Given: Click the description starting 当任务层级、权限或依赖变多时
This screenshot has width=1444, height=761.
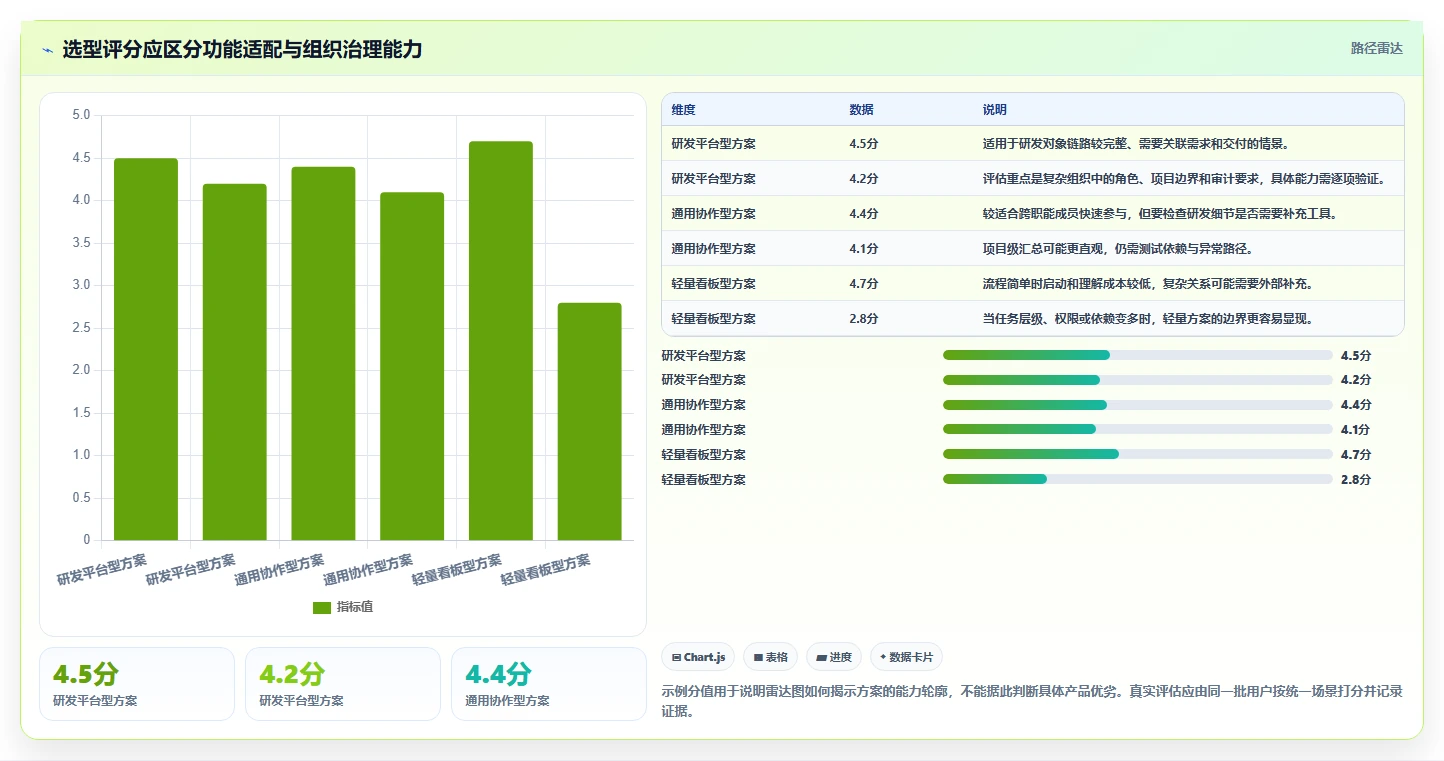Looking at the screenshot, I should [1147, 319].
